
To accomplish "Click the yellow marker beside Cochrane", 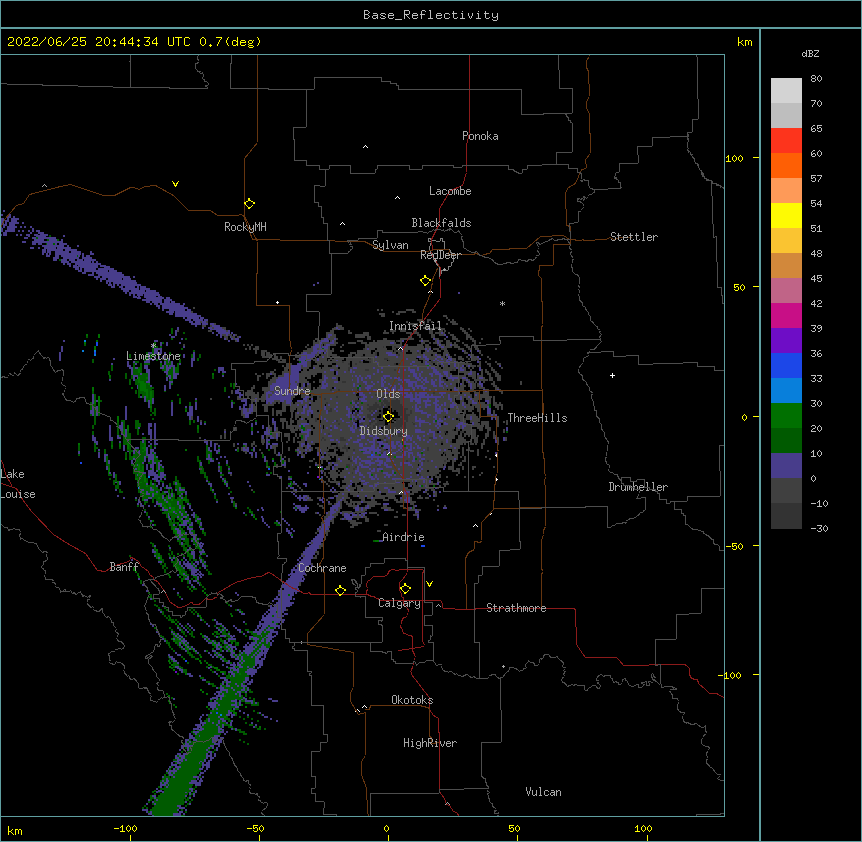I will tap(340, 590).
